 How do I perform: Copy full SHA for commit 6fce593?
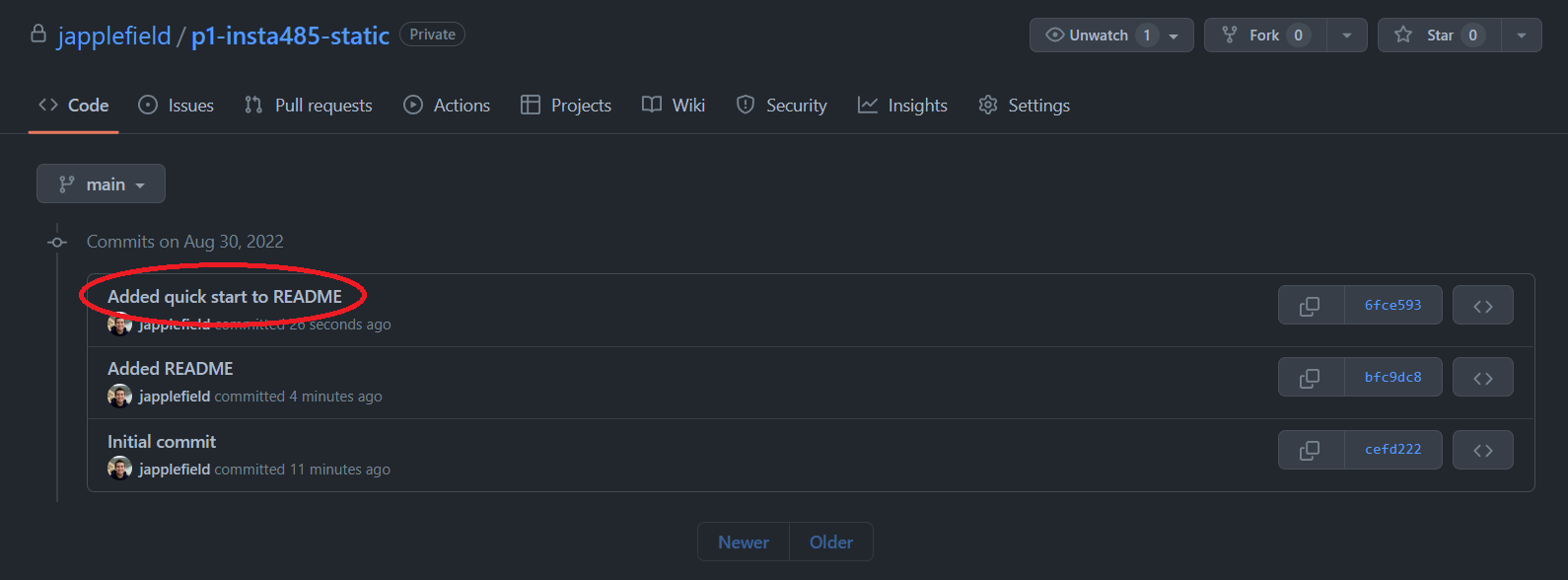pos(1310,306)
